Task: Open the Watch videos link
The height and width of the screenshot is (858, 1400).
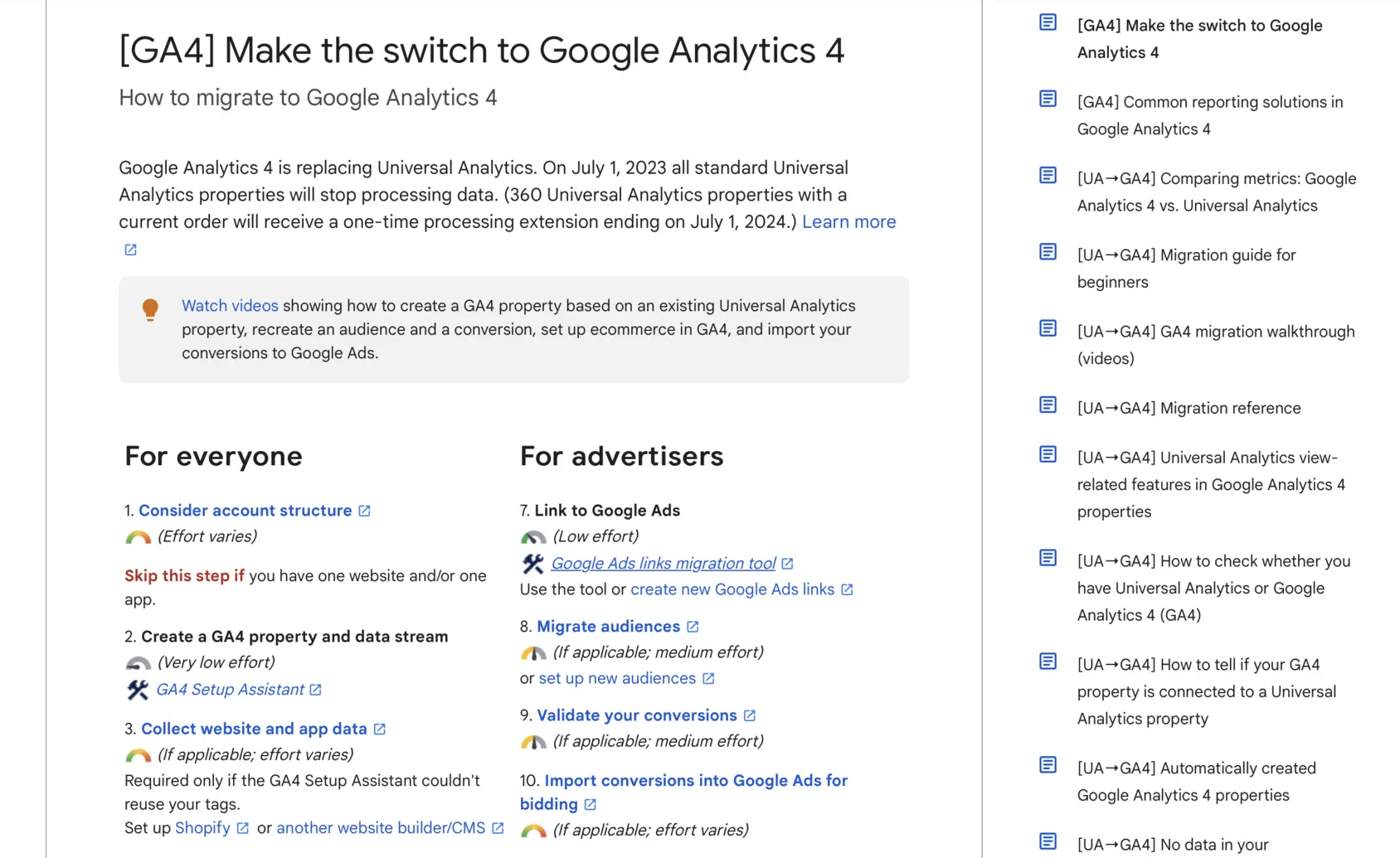Action: click(230, 305)
